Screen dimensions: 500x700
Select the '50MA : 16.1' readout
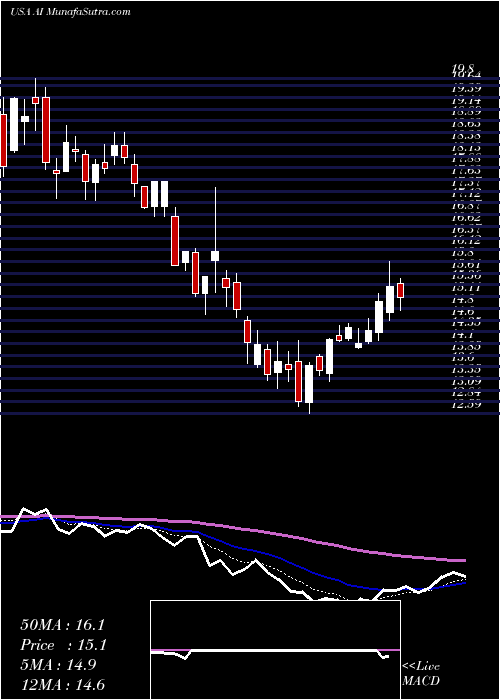coord(62,625)
